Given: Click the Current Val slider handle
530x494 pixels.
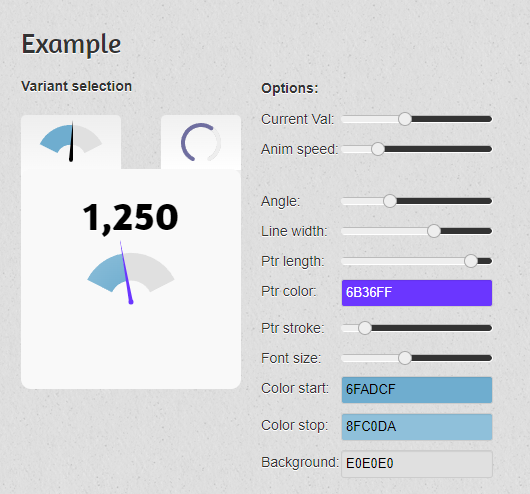Looking at the screenshot, I should (405, 119).
